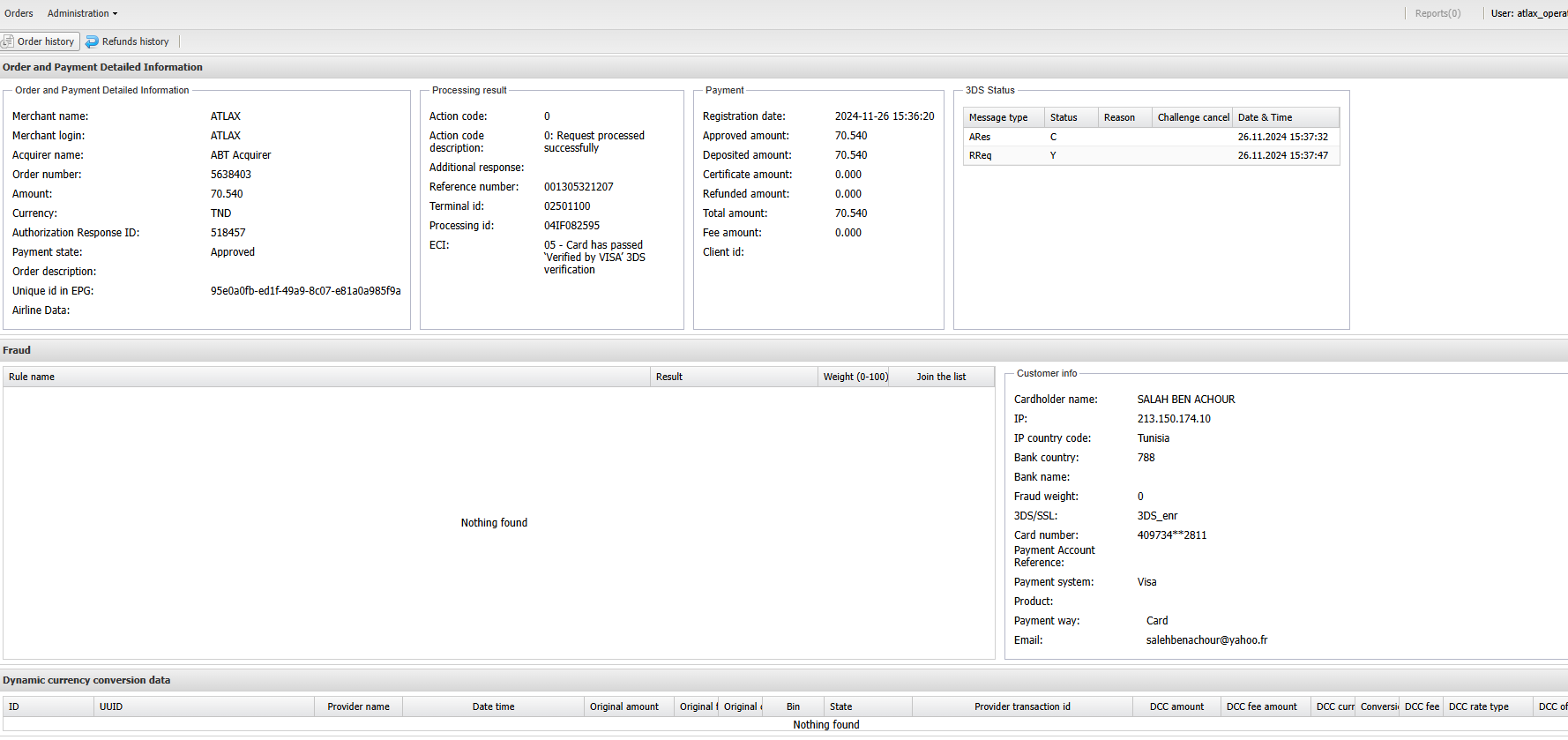The width and height of the screenshot is (1568, 740).
Task: Select the RReq message row
Action: [x=980, y=155]
